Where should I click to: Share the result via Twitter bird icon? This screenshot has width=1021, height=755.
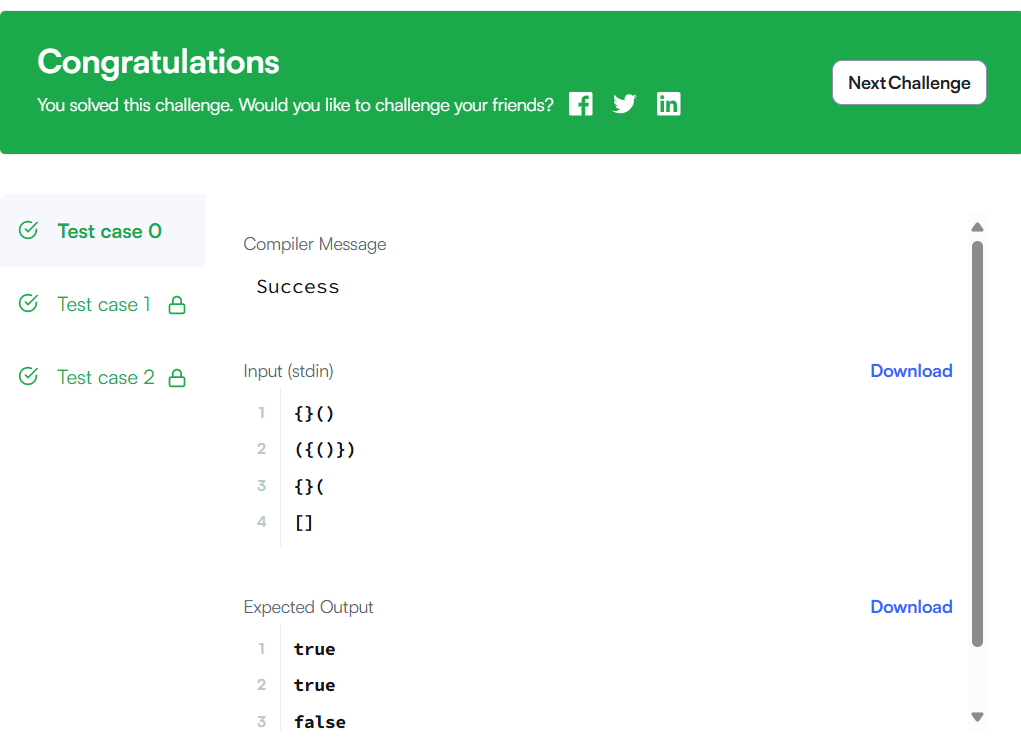pos(624,104)
